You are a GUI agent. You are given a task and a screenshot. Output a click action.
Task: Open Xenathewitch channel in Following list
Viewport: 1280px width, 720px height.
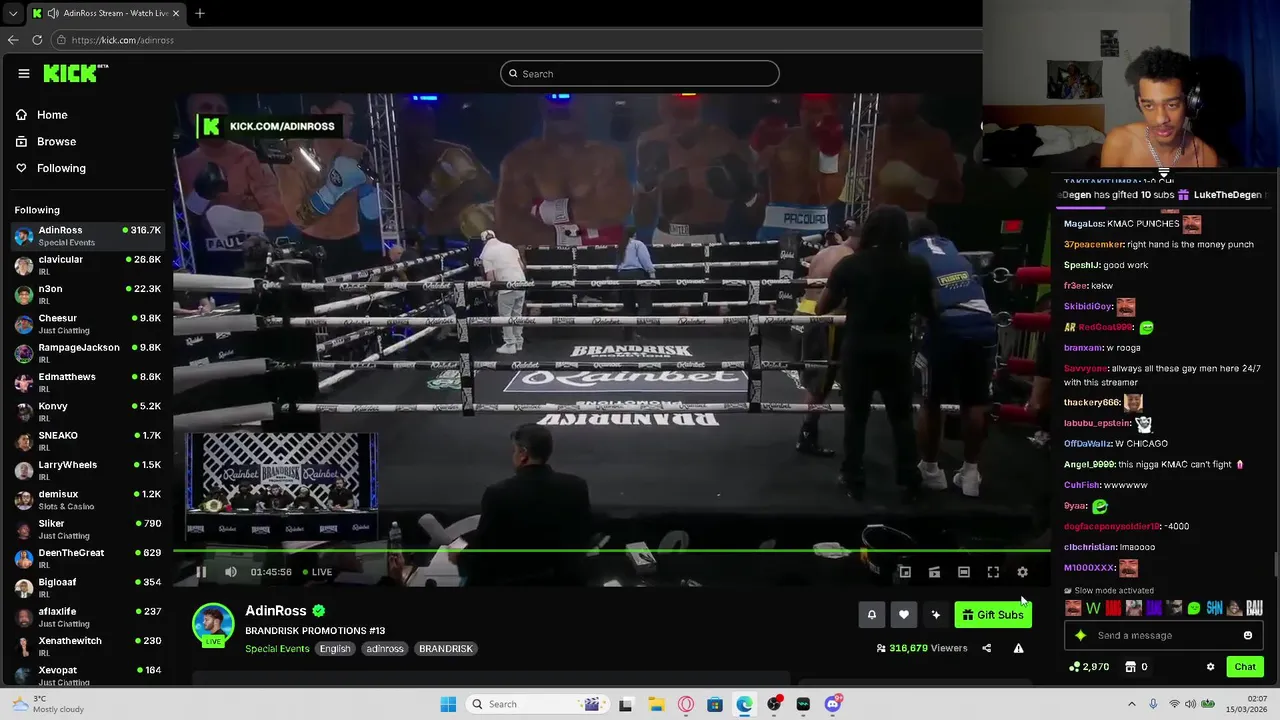[87, 646]
